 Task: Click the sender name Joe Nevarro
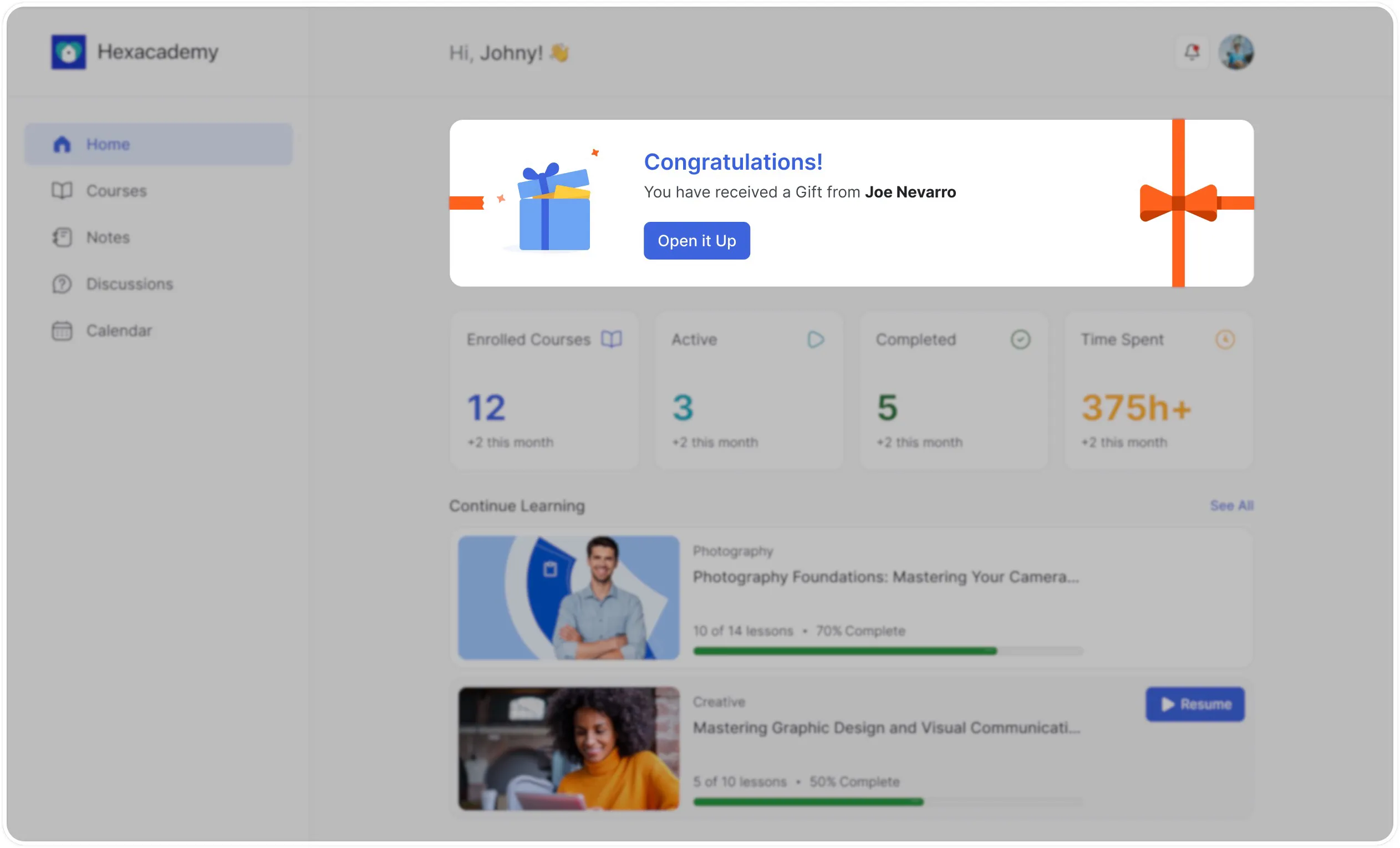click(910, 192)
